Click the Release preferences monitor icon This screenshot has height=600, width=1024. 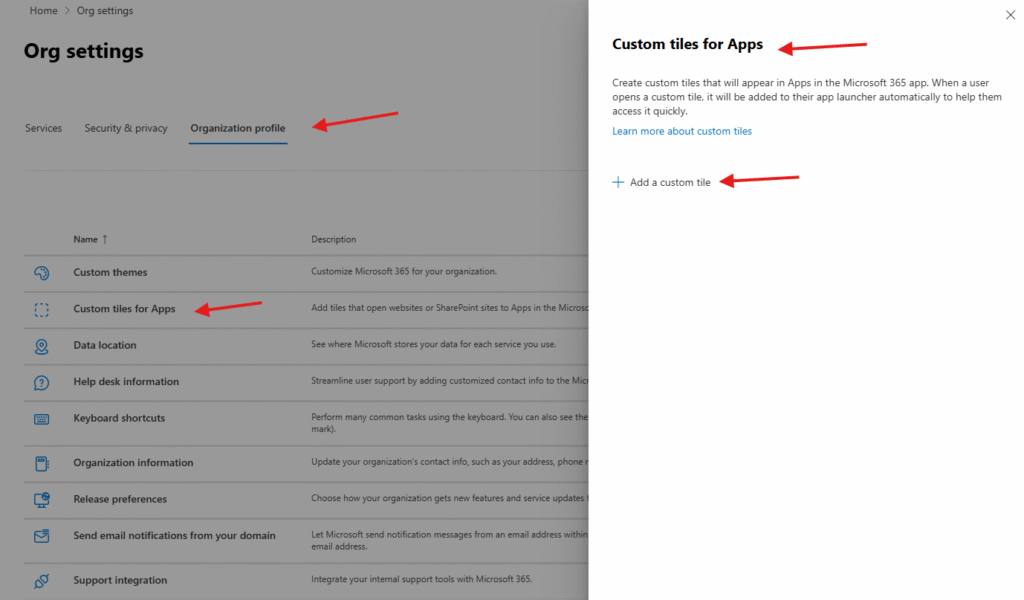tap(42, 500)
